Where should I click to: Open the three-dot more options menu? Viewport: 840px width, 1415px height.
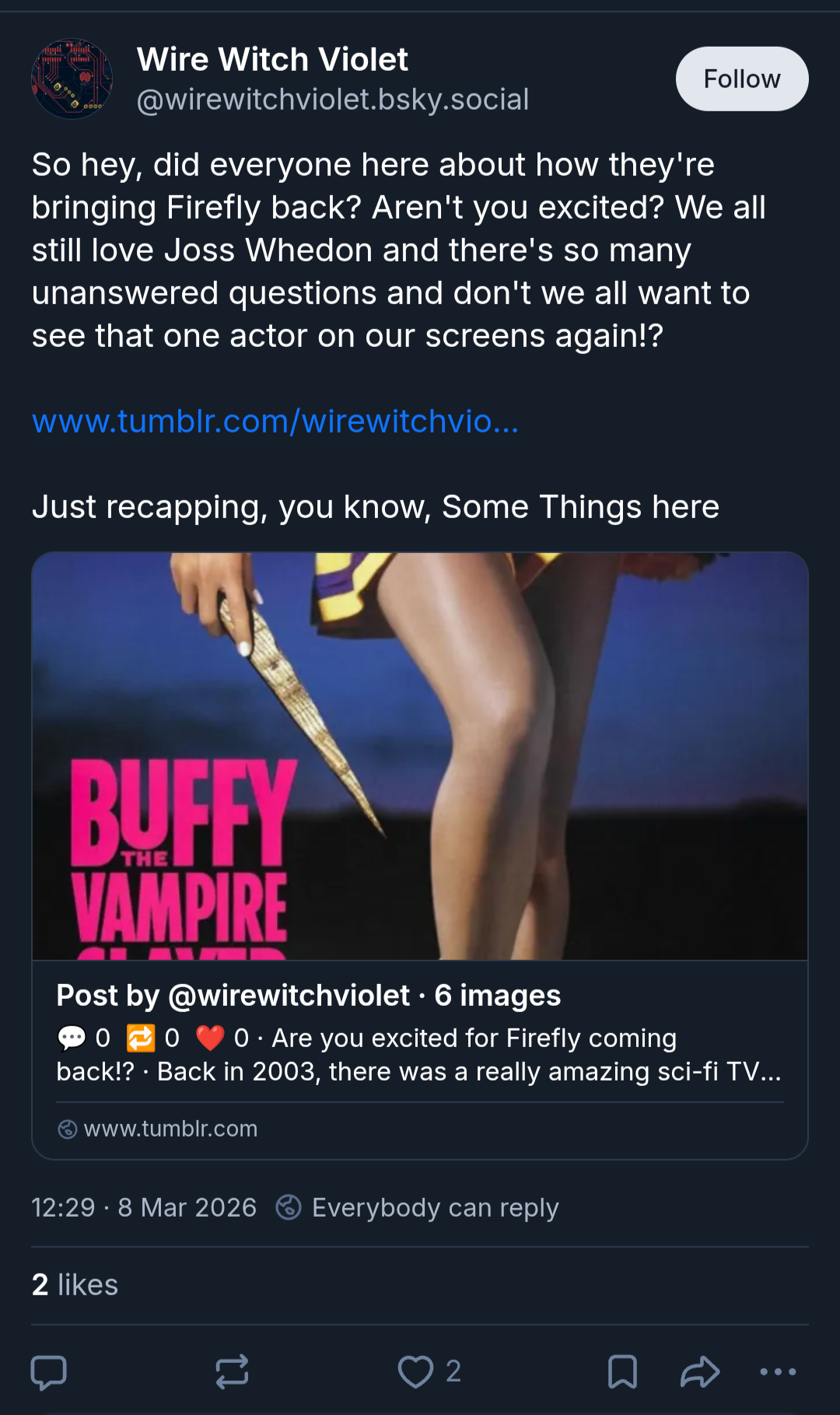(x=778, y=1371)
